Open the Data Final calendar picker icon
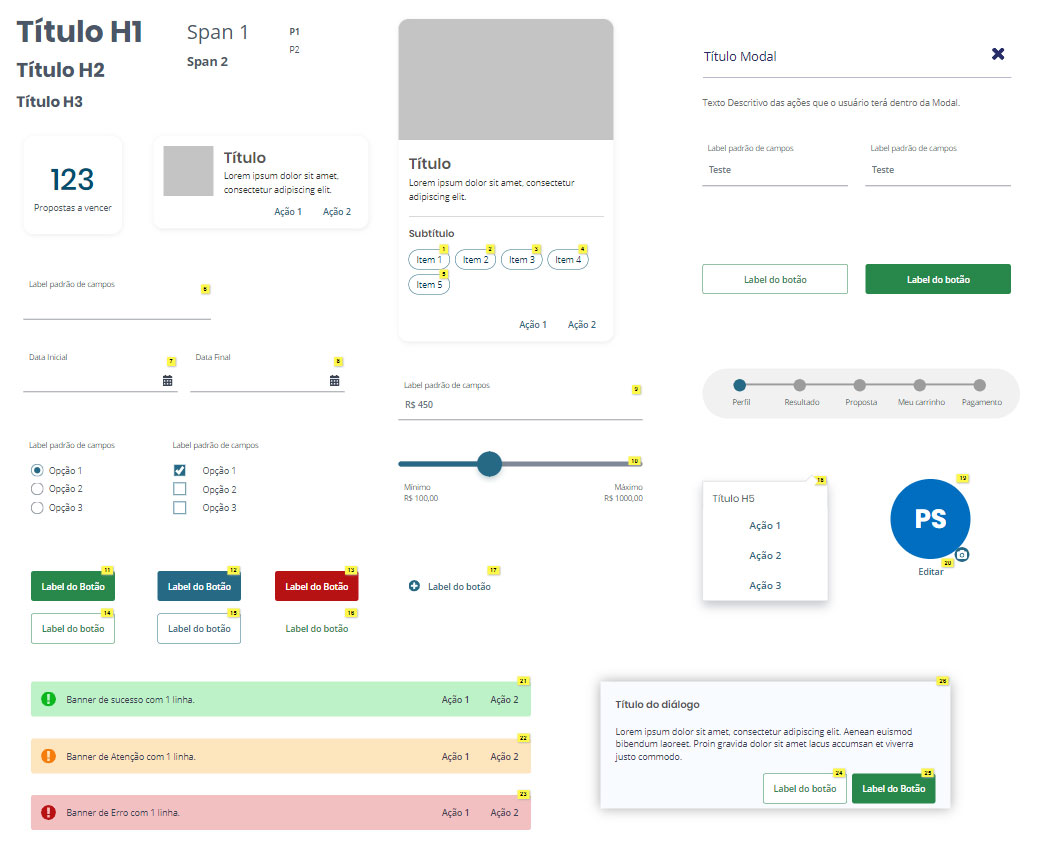 pos(334,381)
